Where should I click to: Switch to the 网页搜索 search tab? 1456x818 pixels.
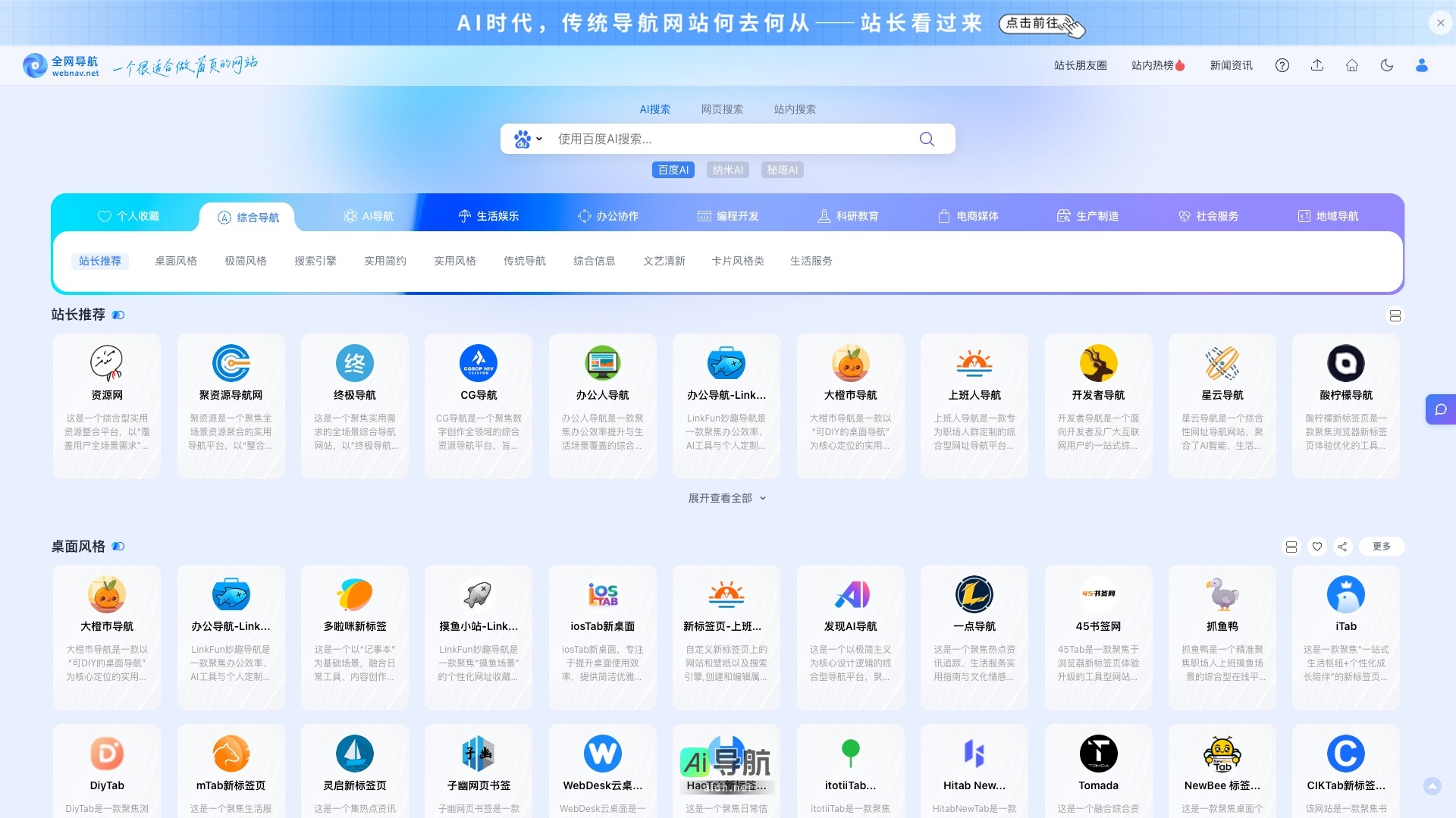[722, 109]
